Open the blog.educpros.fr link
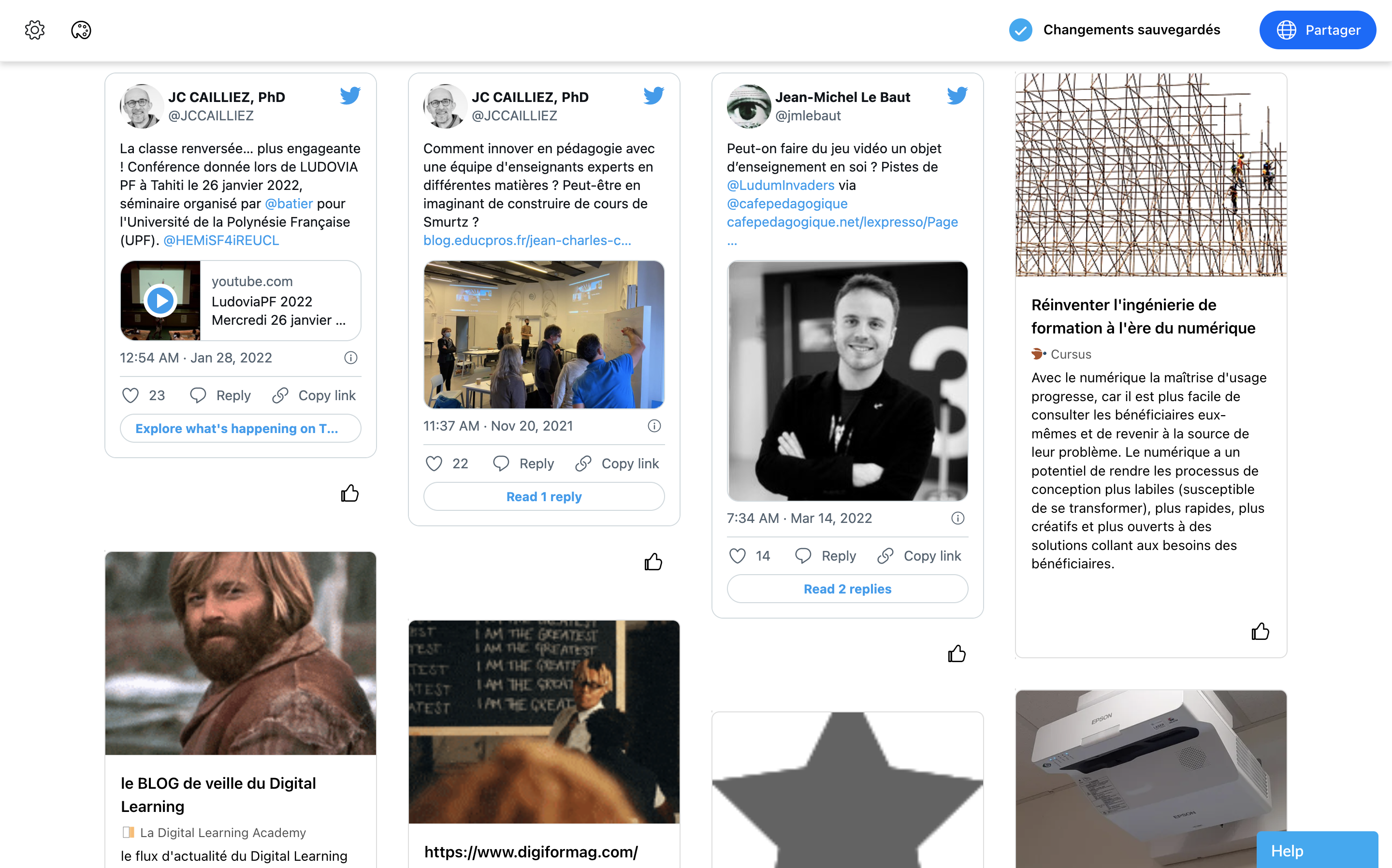Viewport: 1392px width, 868px height. click(527, 240)
